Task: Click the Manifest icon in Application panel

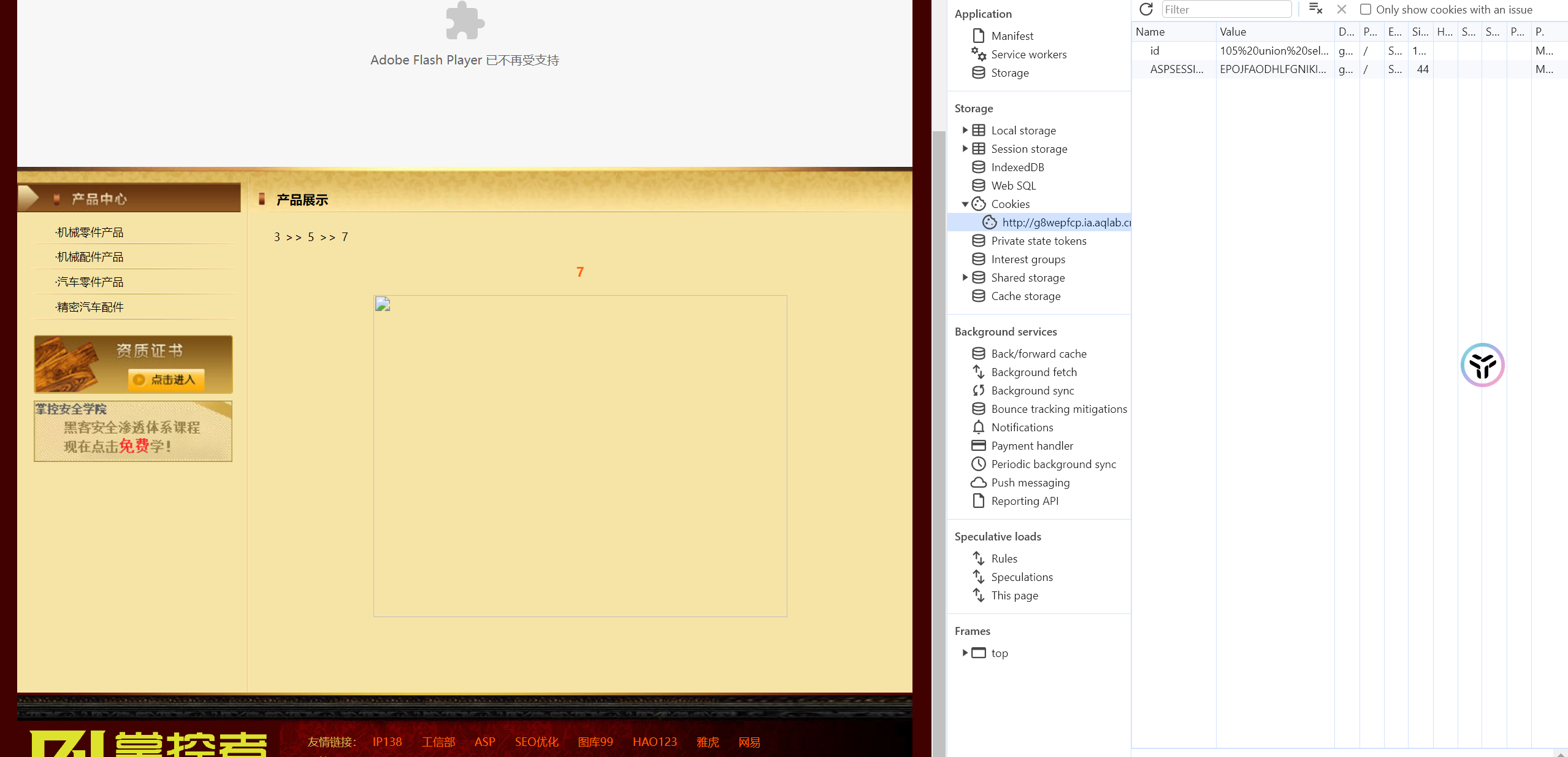Action: point(977,35)
